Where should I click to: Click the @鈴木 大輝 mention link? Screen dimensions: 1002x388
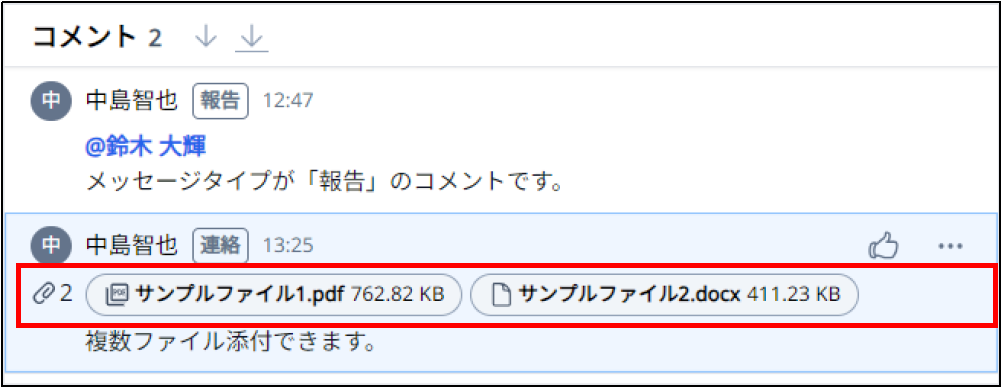[x=146, y=147]
